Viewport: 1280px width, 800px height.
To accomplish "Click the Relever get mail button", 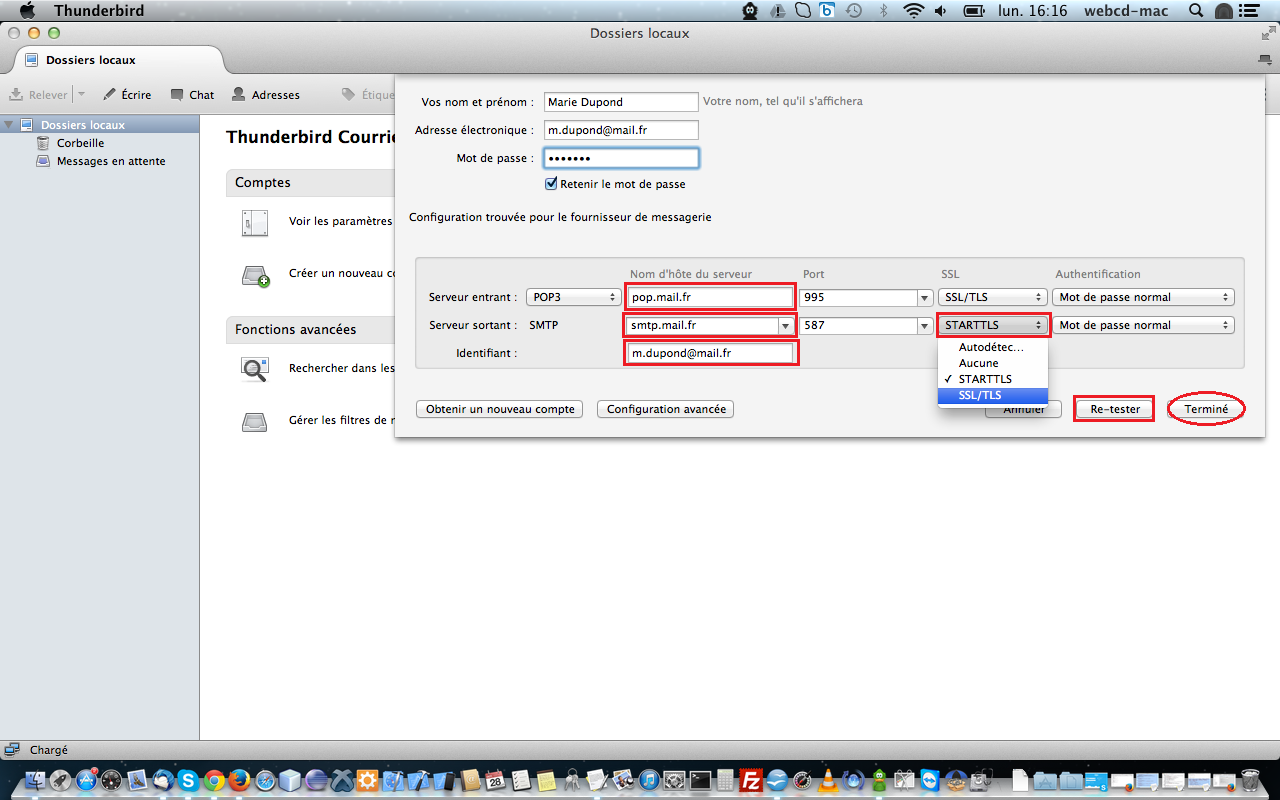I will click(39, 95).
